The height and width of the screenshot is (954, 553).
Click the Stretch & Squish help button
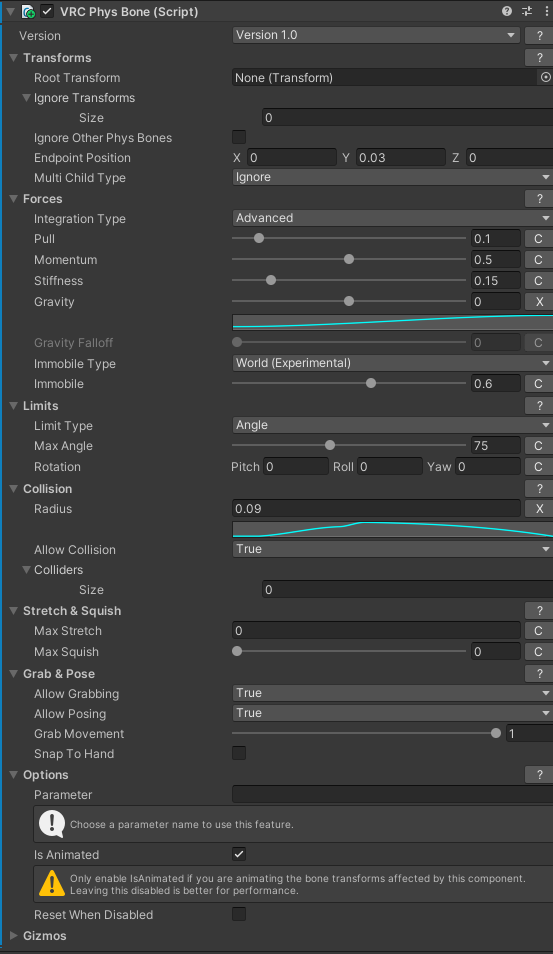[539, 610]
